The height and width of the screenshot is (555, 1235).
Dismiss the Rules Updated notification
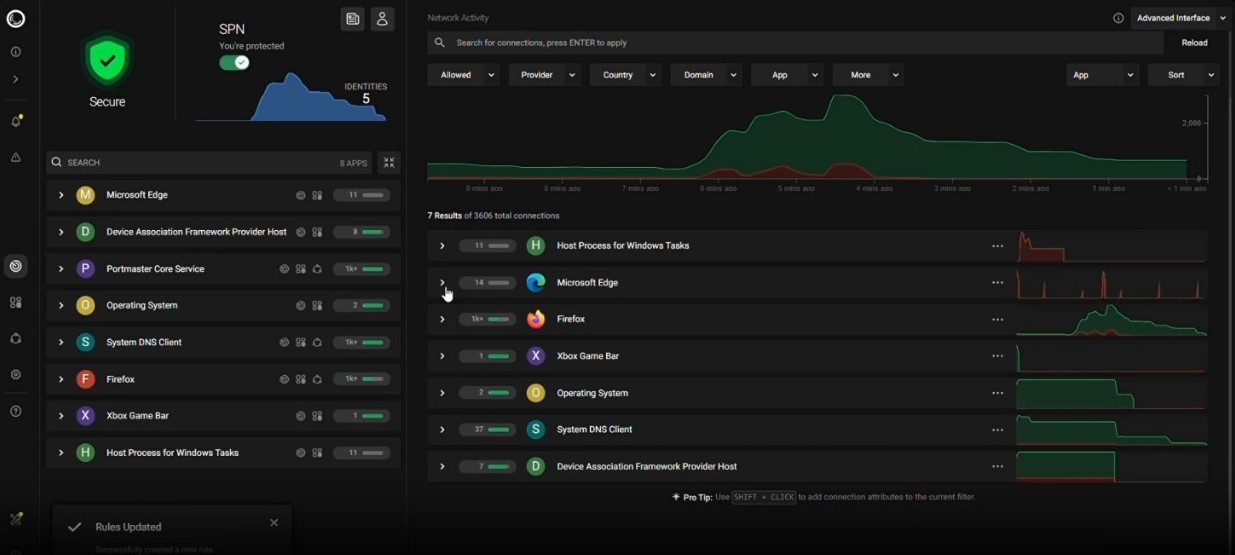[274, 522]
